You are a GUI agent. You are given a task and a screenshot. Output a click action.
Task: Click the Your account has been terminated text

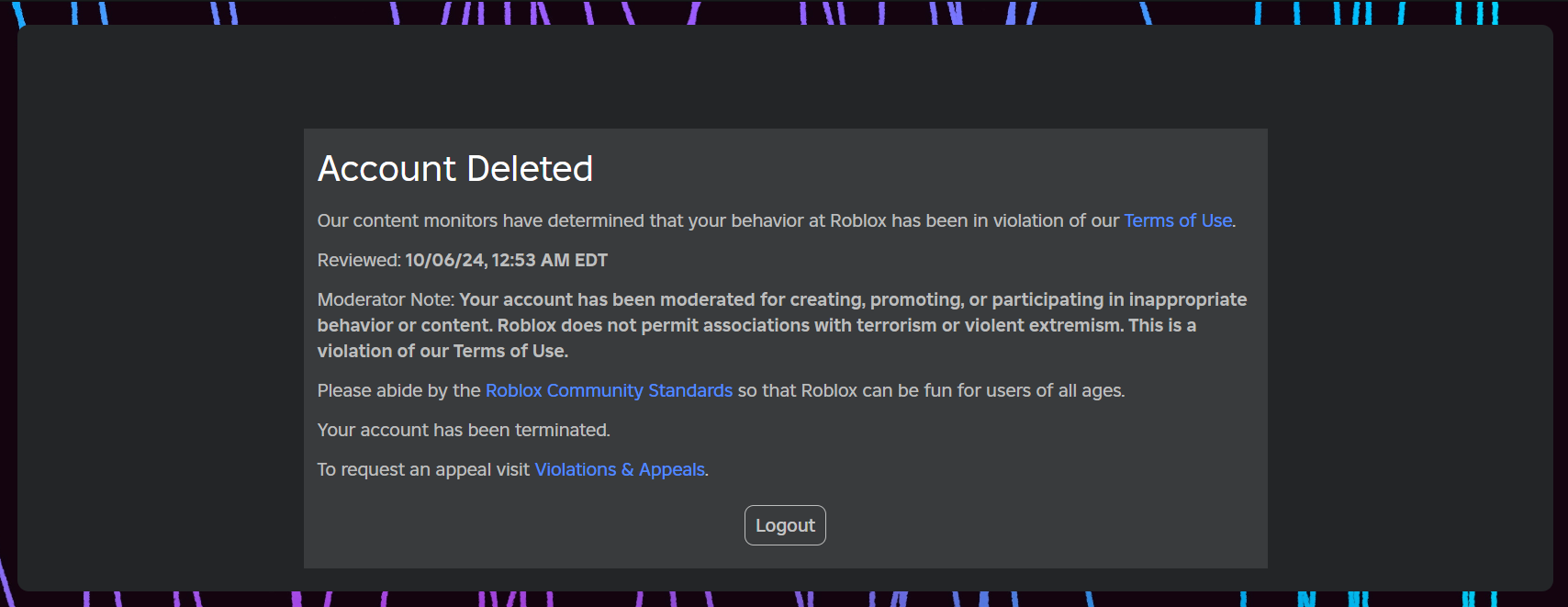[464, 430]
